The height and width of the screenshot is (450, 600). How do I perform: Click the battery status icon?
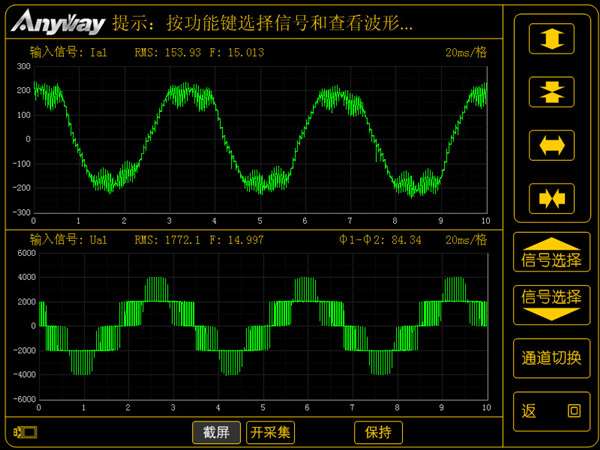pyautogui.click(x=25, y=432)
